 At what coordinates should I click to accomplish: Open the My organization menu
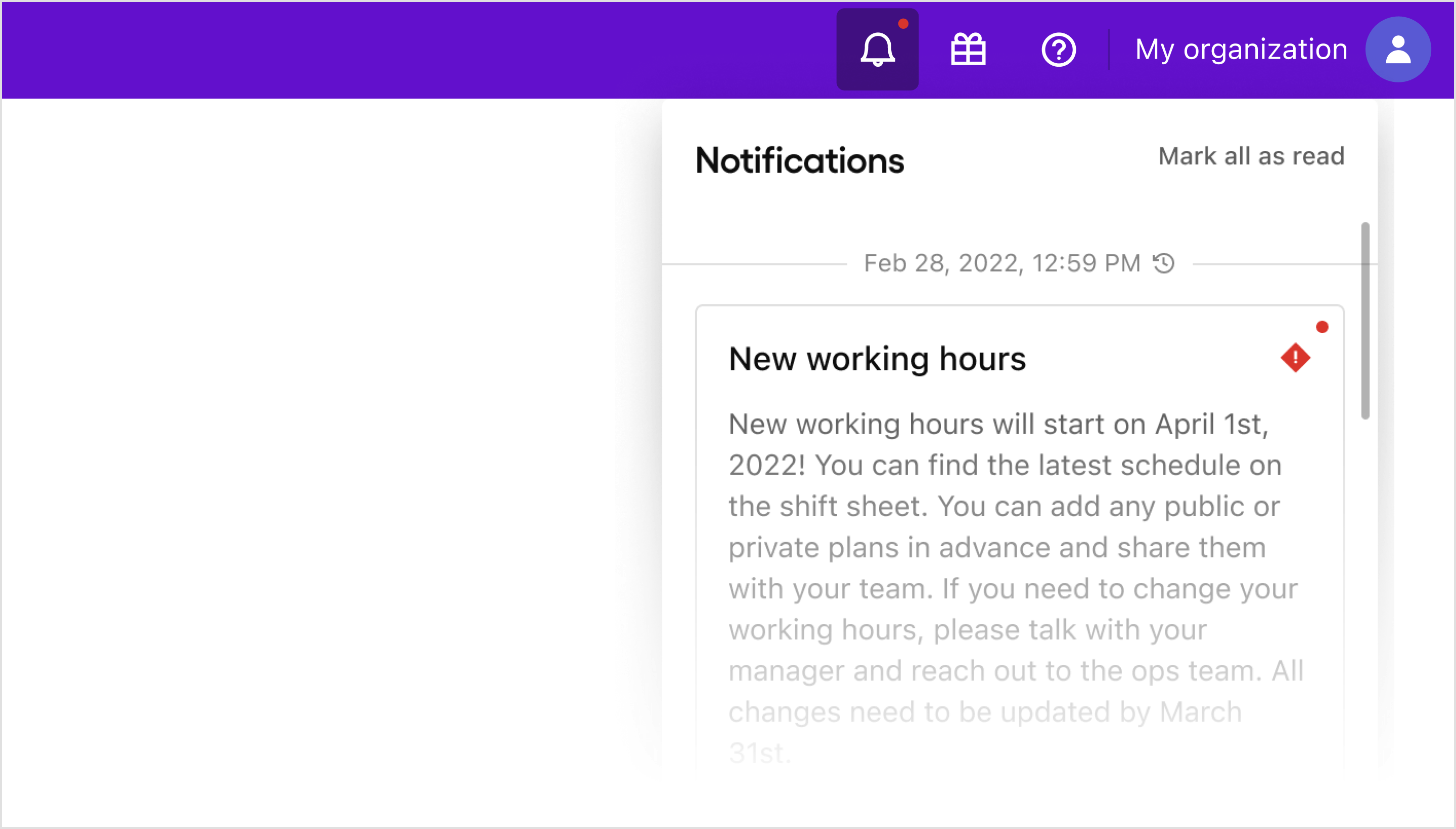(x=1240, y=50)
